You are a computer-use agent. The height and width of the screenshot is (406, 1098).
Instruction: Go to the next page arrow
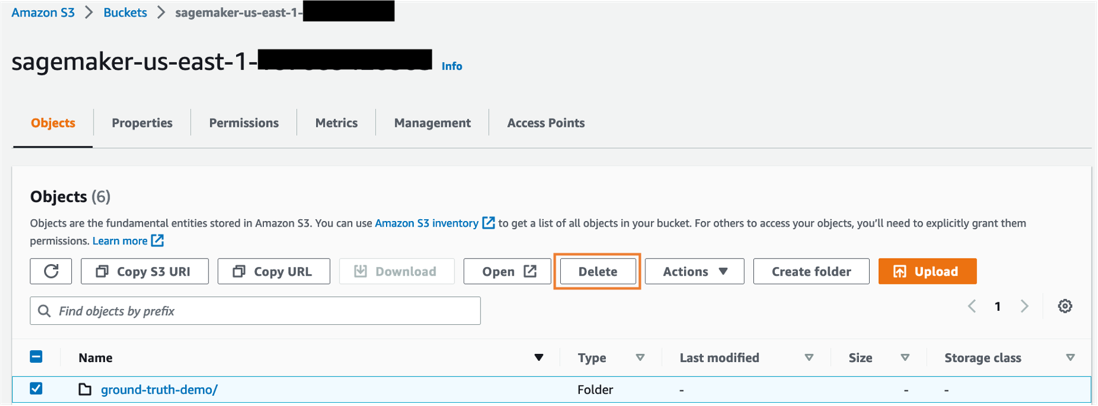[x=1024, y=306]
